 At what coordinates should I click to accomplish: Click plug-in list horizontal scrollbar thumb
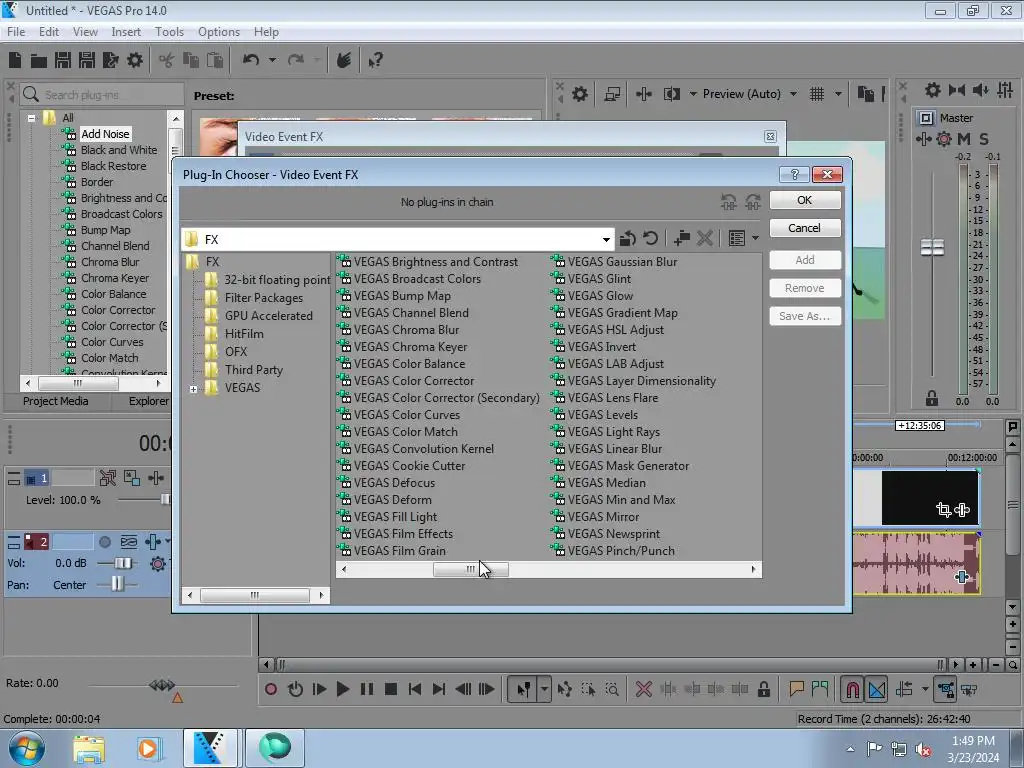[x=471, y=569]
